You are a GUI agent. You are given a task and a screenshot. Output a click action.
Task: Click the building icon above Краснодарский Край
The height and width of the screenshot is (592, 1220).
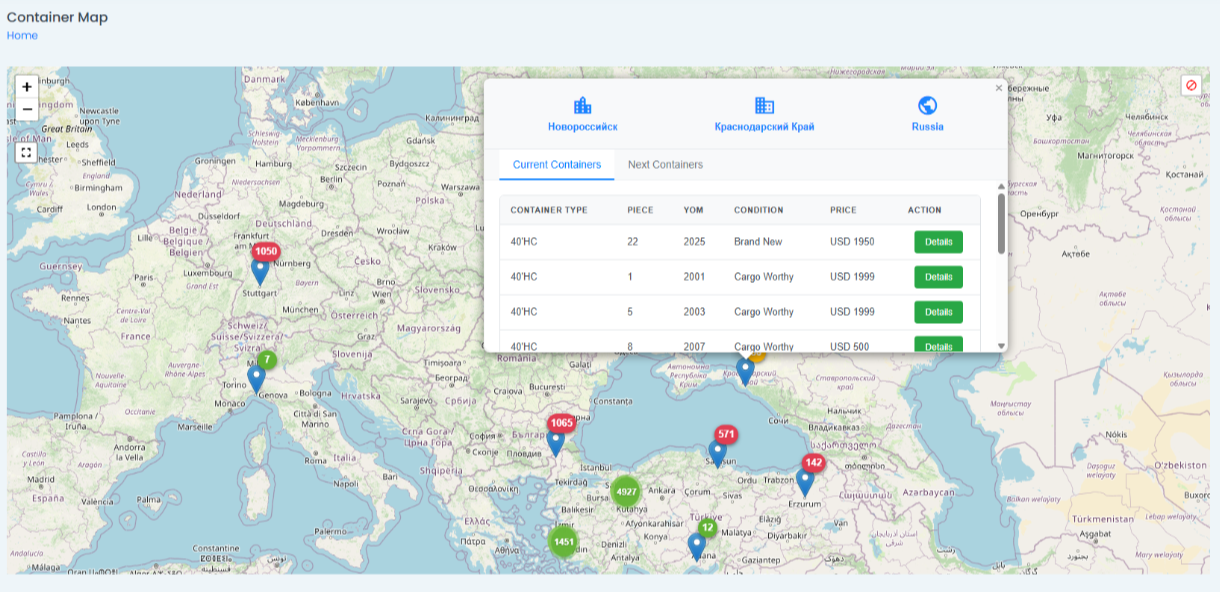coord(765,103)
